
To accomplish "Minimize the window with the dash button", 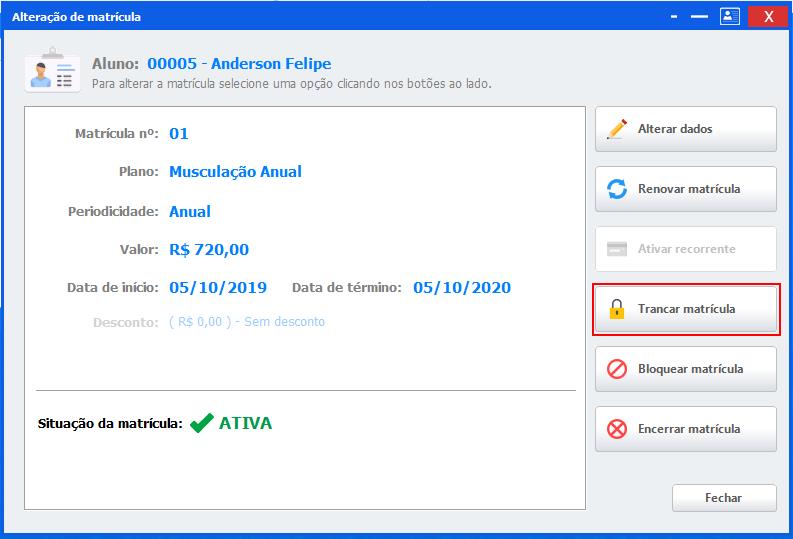I will [x=699, y=17].
